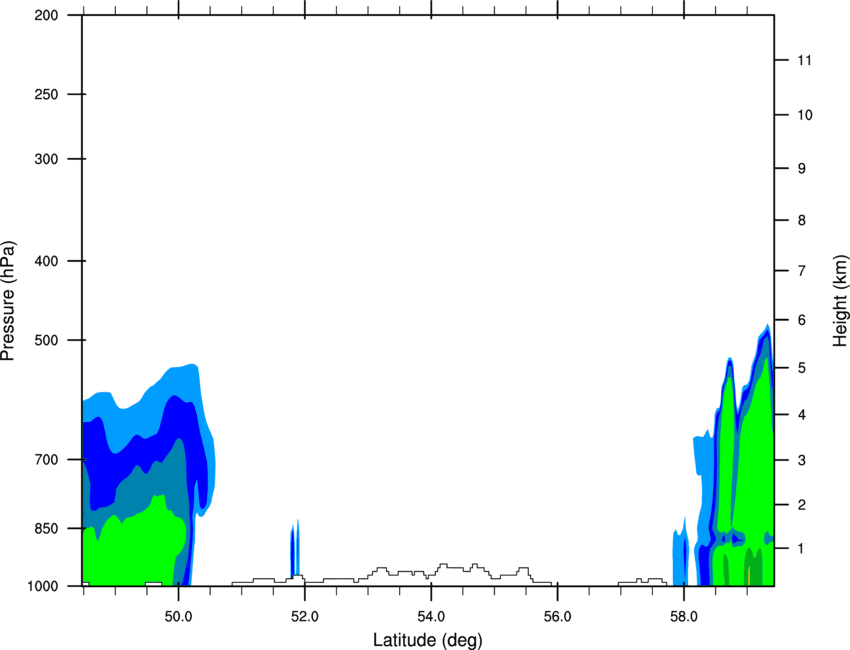
Task: Click the 5 km height label
Action: point(802,368)
